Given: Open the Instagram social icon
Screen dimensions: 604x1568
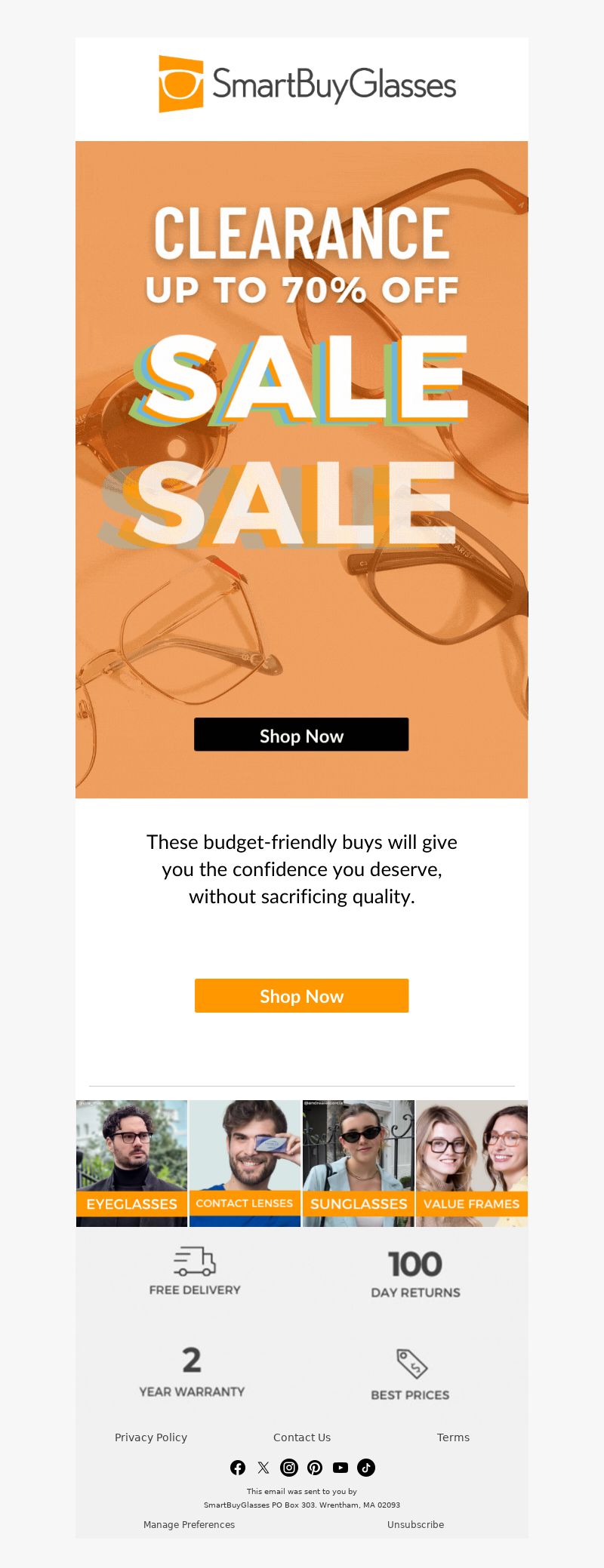Looking at the screenshot, I should (x=289, y=1468).
